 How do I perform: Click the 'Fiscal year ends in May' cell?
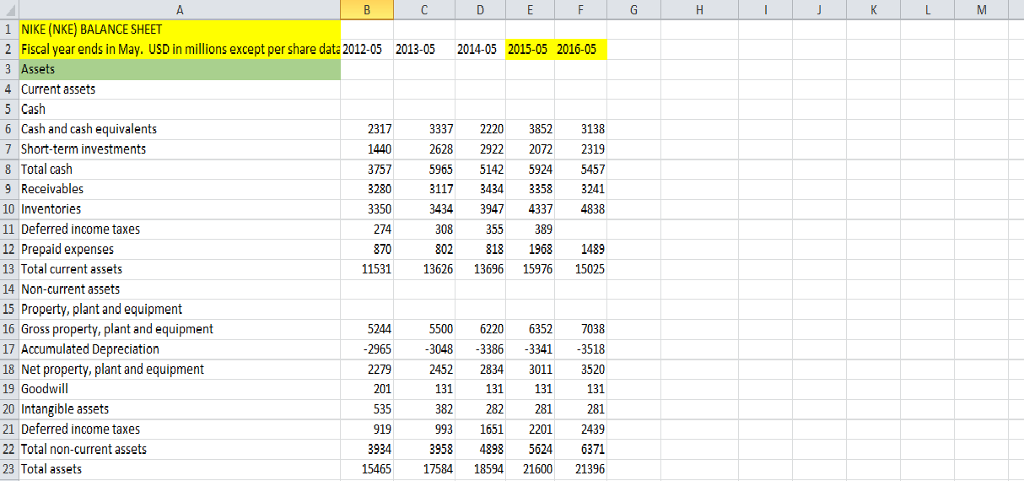(180, 50)
